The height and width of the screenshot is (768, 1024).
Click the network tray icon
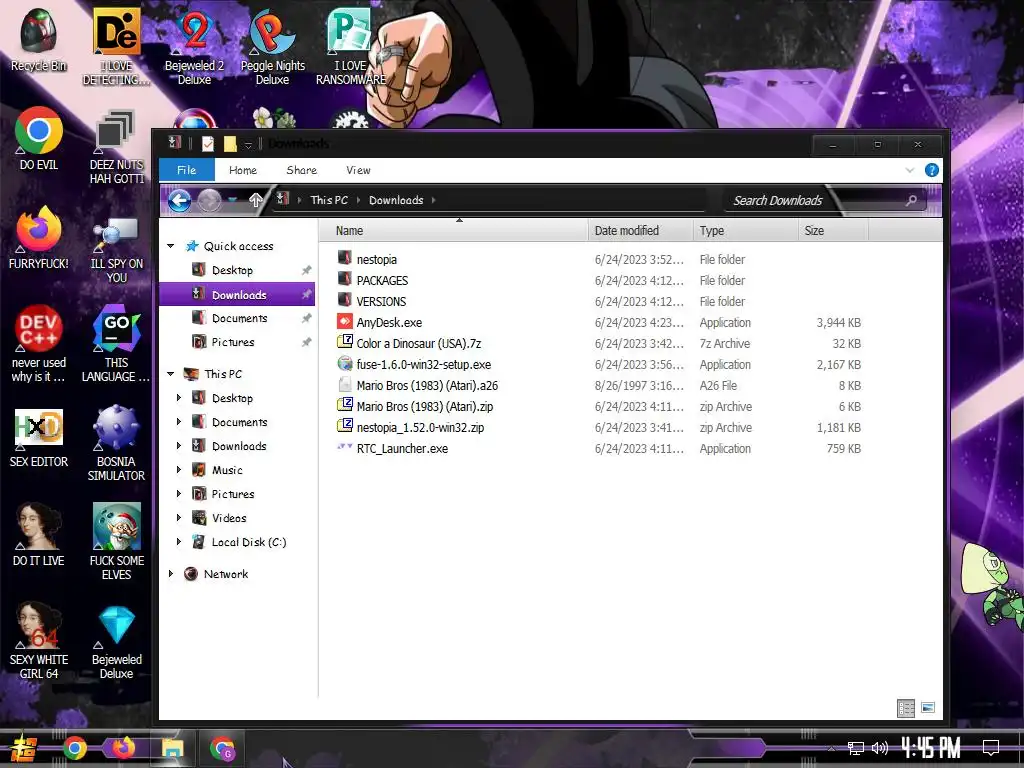856,748
